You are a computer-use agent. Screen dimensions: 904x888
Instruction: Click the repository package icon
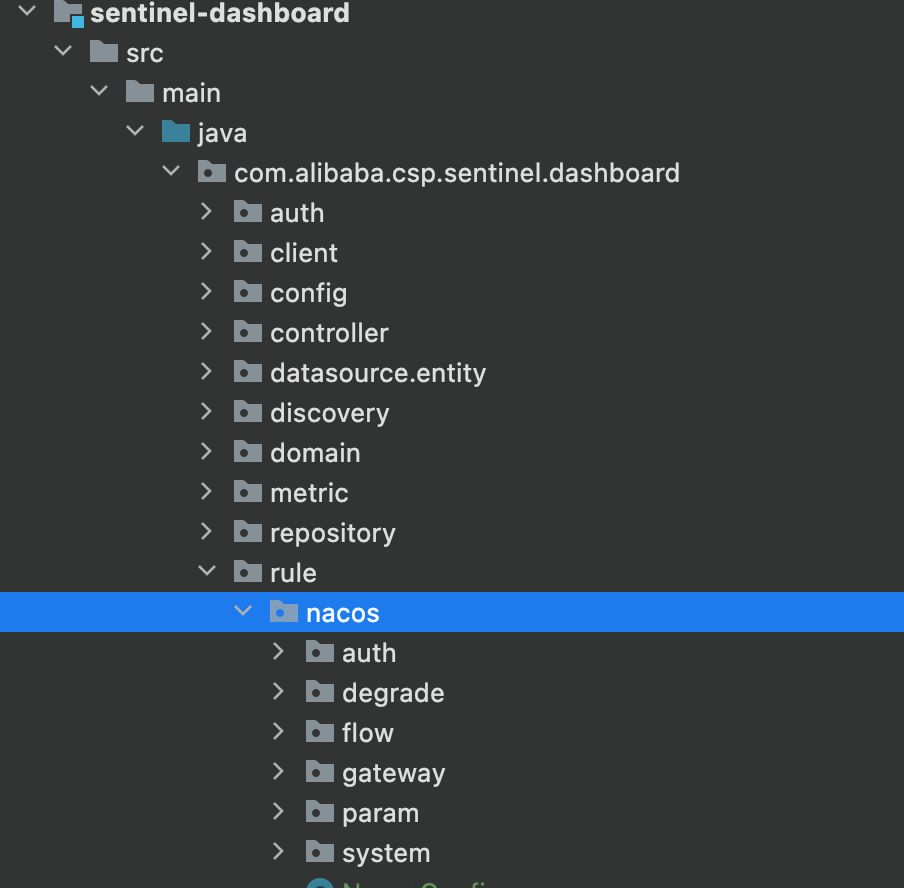coord(248,532)
